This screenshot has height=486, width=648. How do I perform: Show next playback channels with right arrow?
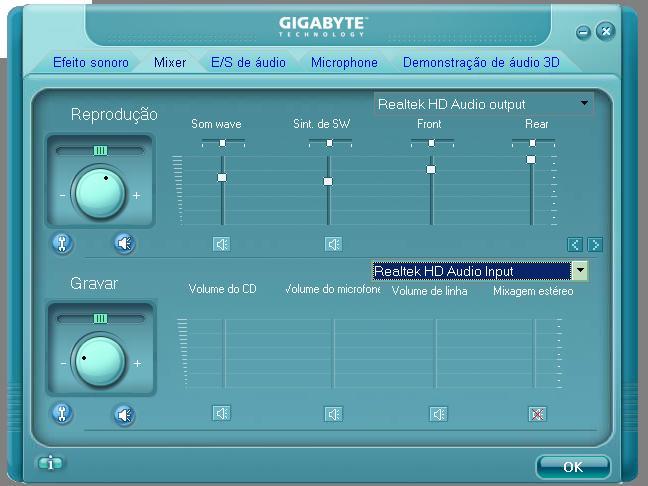pos(596,245)
